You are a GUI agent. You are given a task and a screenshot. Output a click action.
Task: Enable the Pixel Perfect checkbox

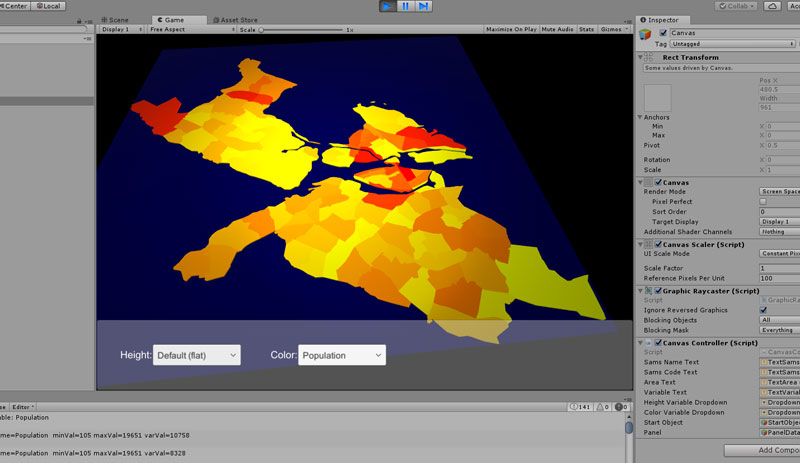tap(763, 201)
